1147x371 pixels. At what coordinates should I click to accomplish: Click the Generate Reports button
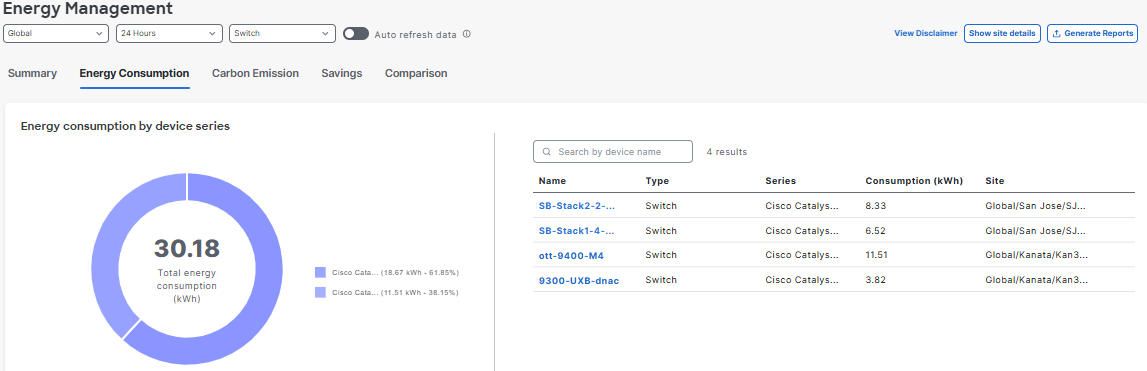[1092, 34]
